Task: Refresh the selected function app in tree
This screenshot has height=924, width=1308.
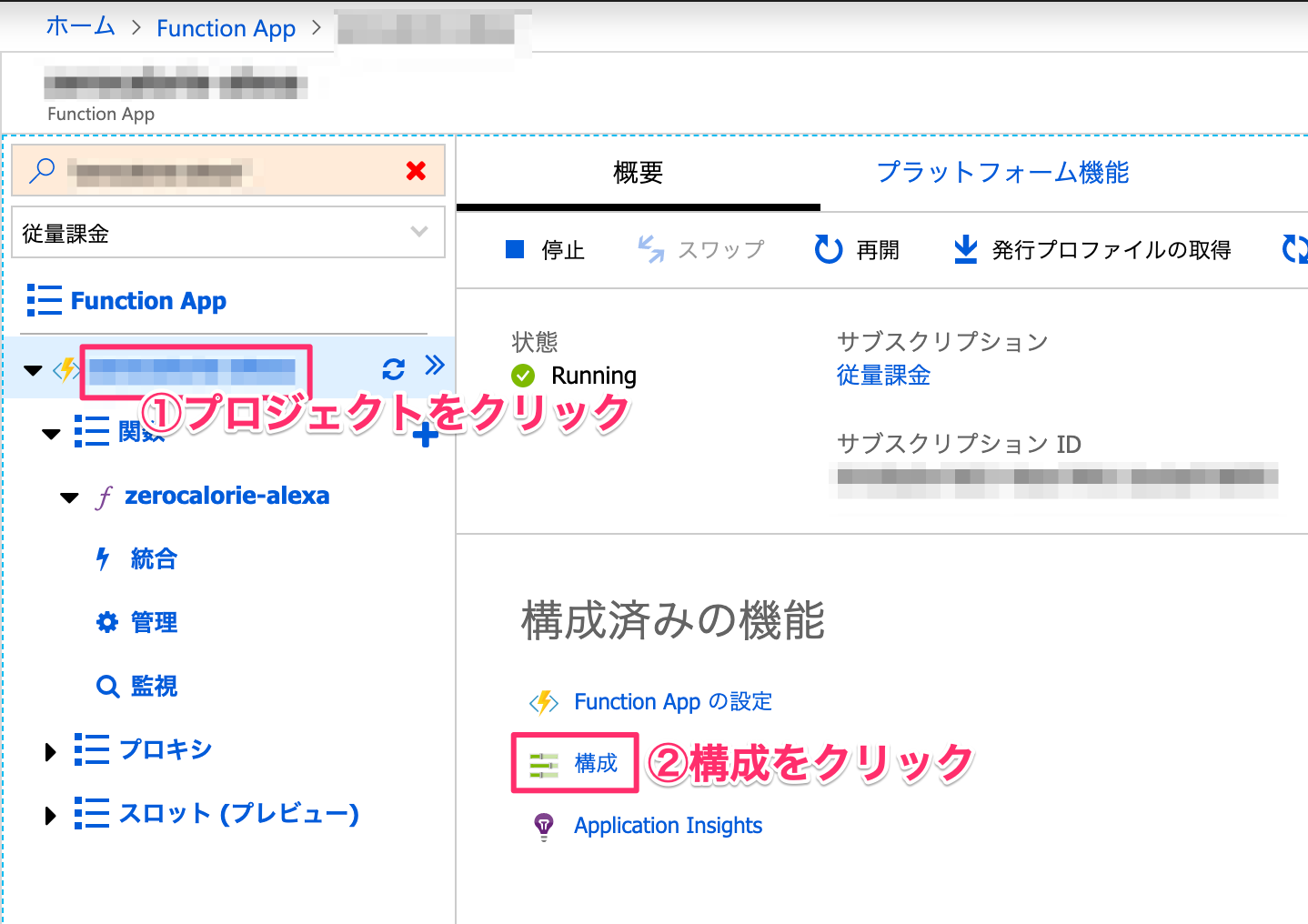Action: [393, 368]
